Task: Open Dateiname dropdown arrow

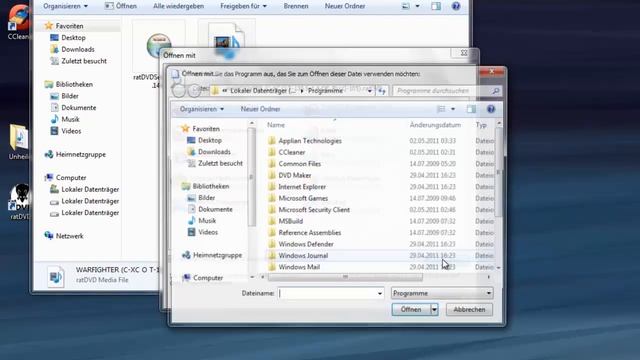Action: pos(380,293)
